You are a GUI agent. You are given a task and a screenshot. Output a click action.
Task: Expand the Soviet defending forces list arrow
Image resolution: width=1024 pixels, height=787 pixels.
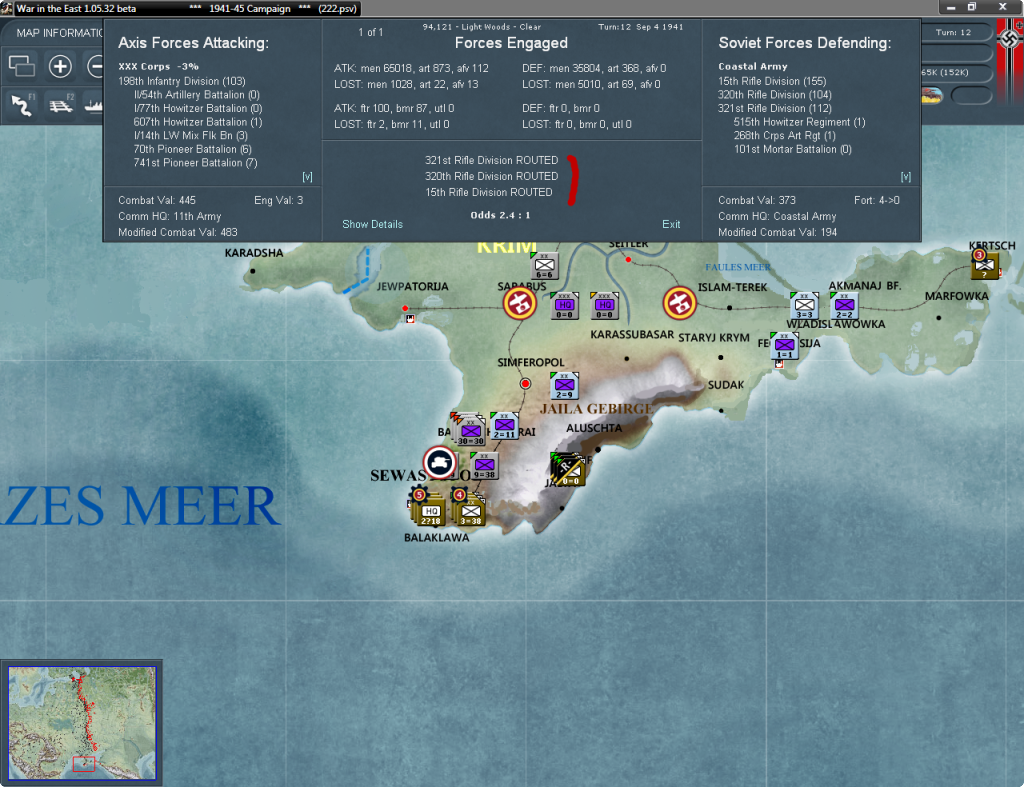point(906,177)
